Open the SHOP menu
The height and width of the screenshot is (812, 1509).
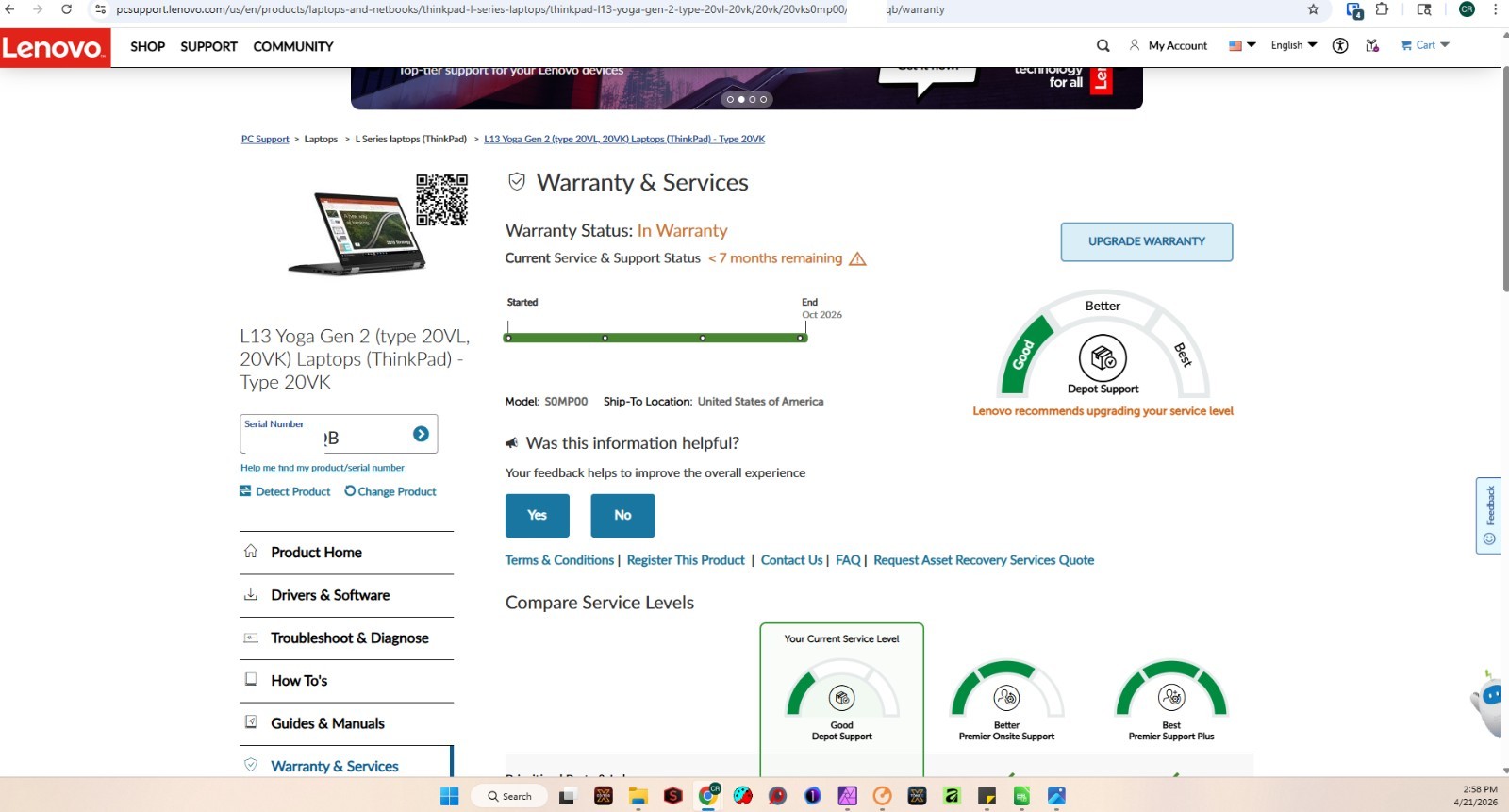click(147, 46)
